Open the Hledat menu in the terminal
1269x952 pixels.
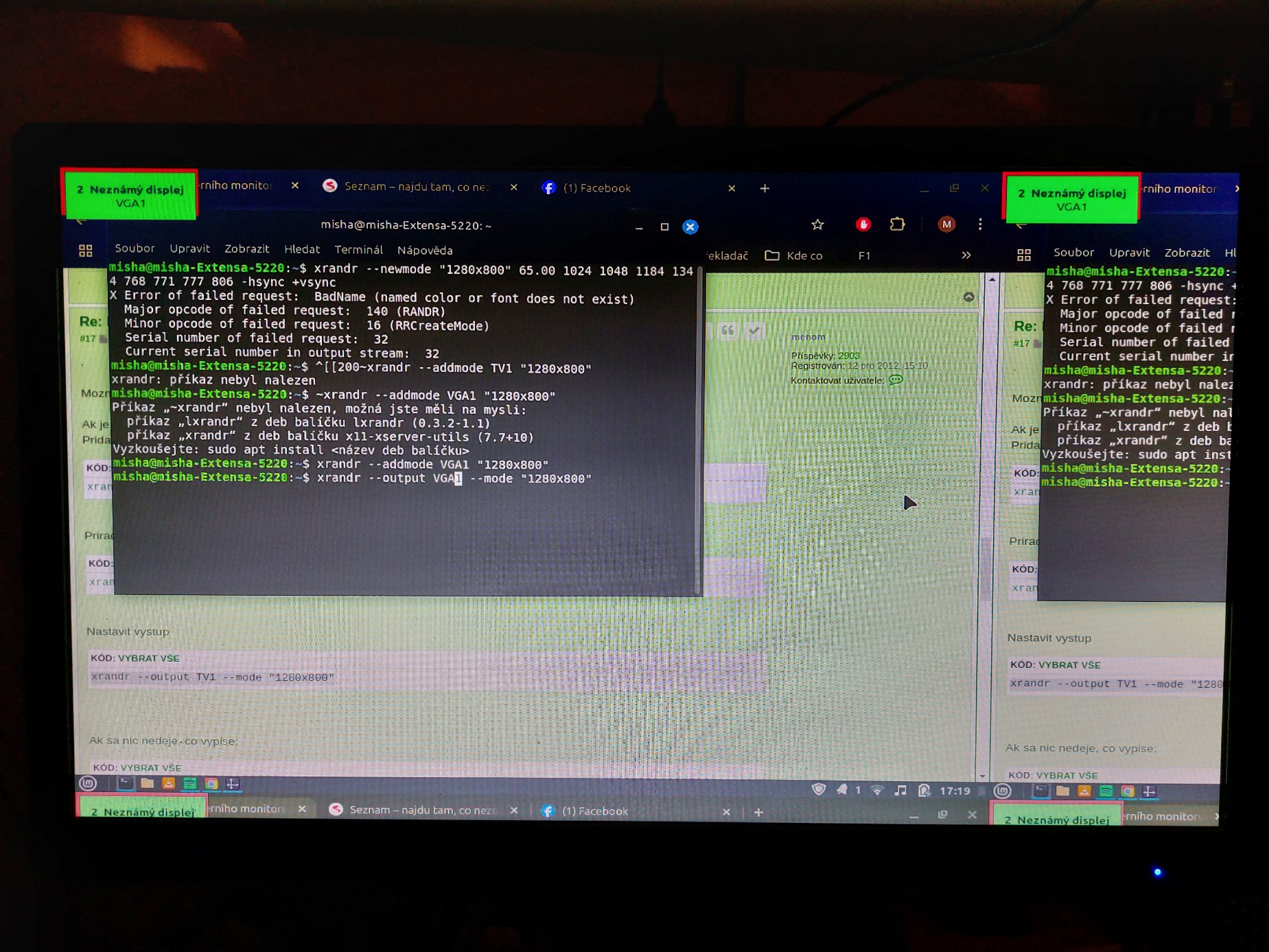(x=301, y=250)
